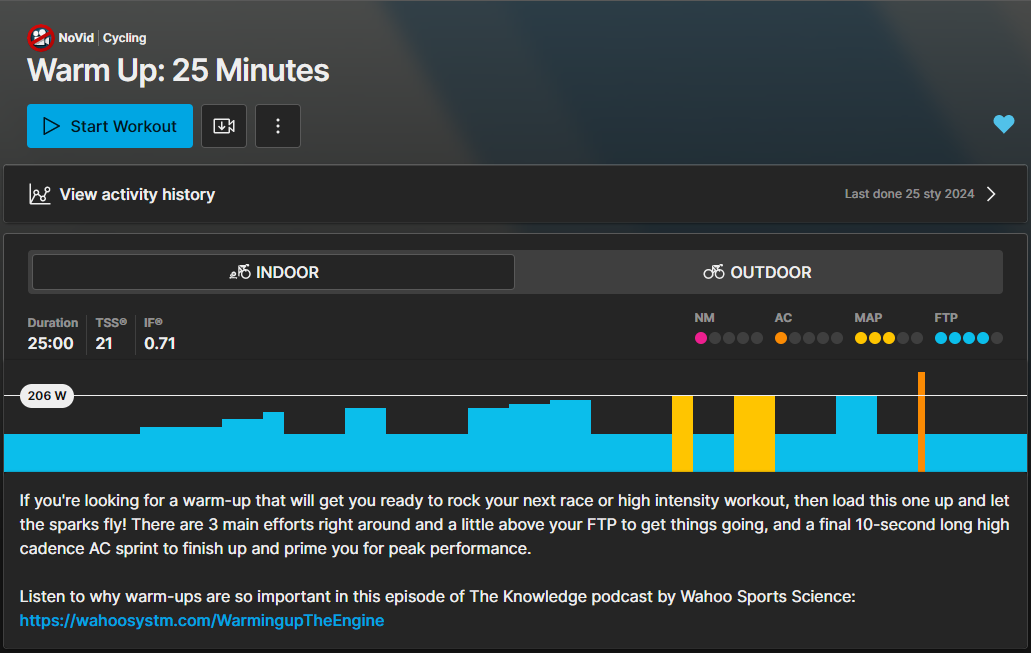The width and height of the screenshot is (1031, 653).
Task: Click the orange AC rating dot
Action: tap(780, 338)
